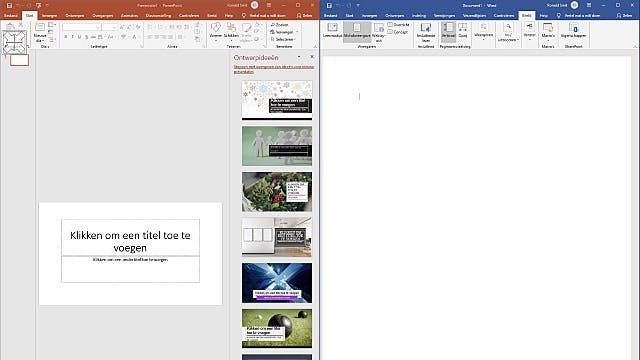640x360 pixels.
Task: Click the link text under Ontwerpideeën heading
Action: 273,69
